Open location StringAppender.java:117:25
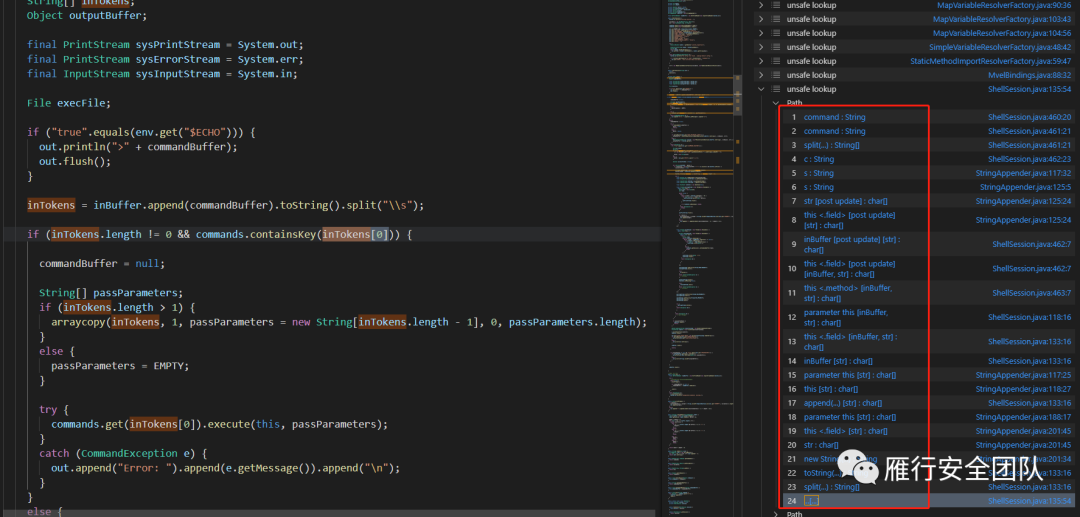 [x=1024, y=375]
